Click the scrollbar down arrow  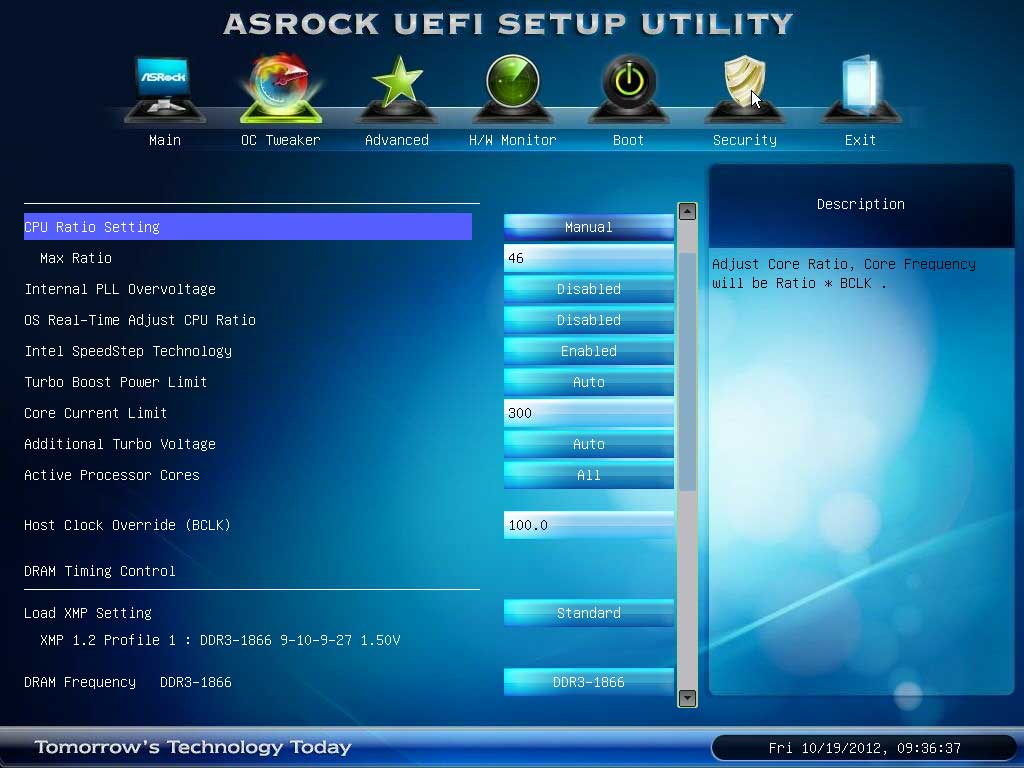(x=687, y=698)
